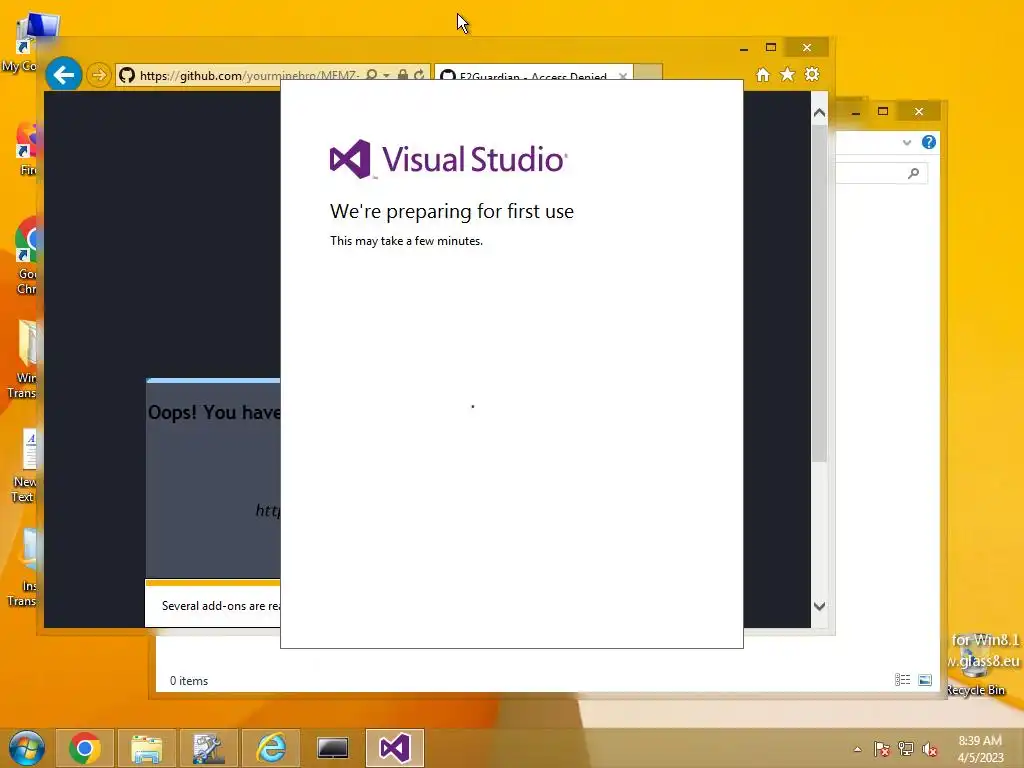This screenshot has height=768, width=1024.
Task: Switch Explorer to large icons view
Action: (925, 680)
